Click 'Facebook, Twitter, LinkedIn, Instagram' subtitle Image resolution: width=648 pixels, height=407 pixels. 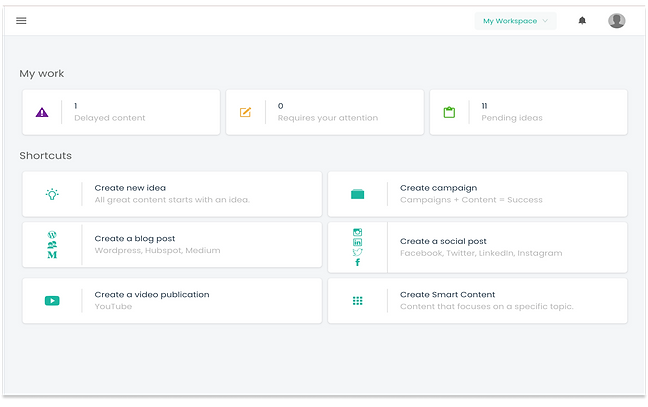click(x=481, y=253)
